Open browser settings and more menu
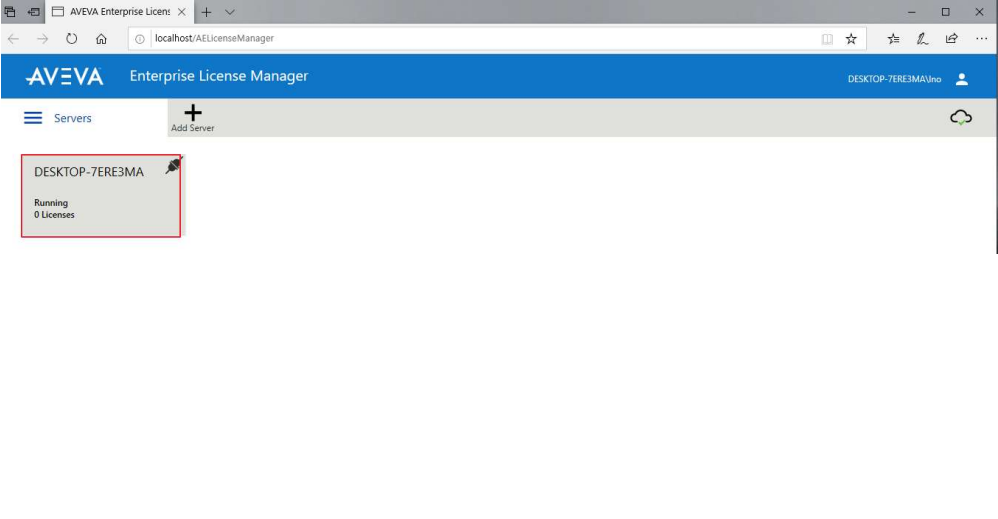 click(x=981, y=39)
